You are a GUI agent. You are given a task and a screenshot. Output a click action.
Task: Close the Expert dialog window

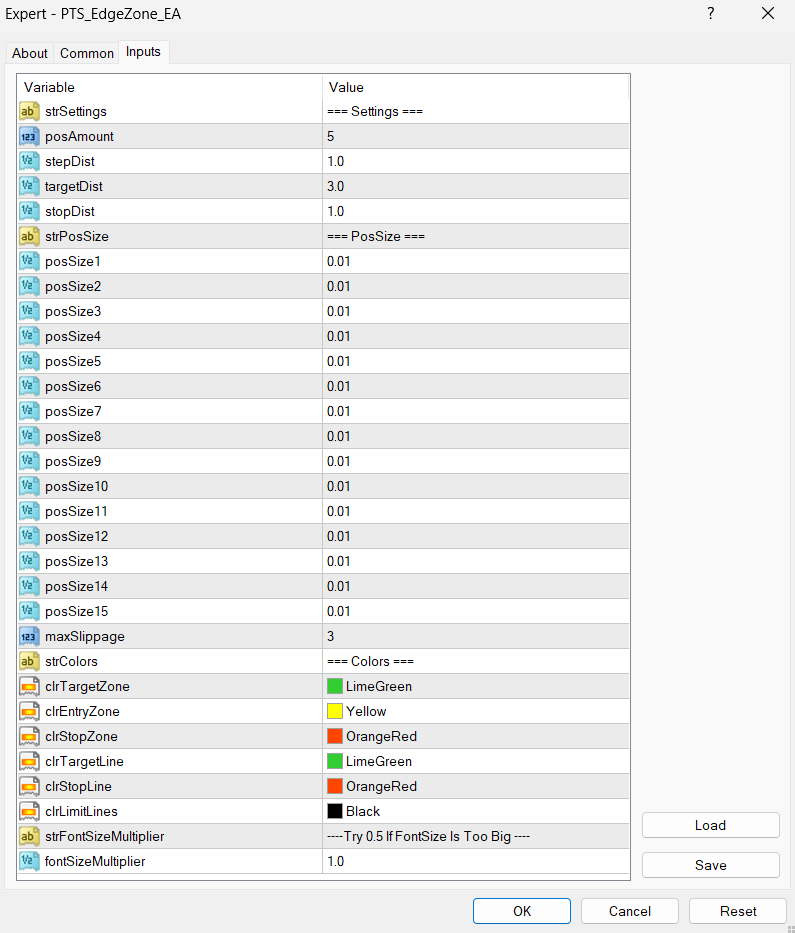pos(768,14)
